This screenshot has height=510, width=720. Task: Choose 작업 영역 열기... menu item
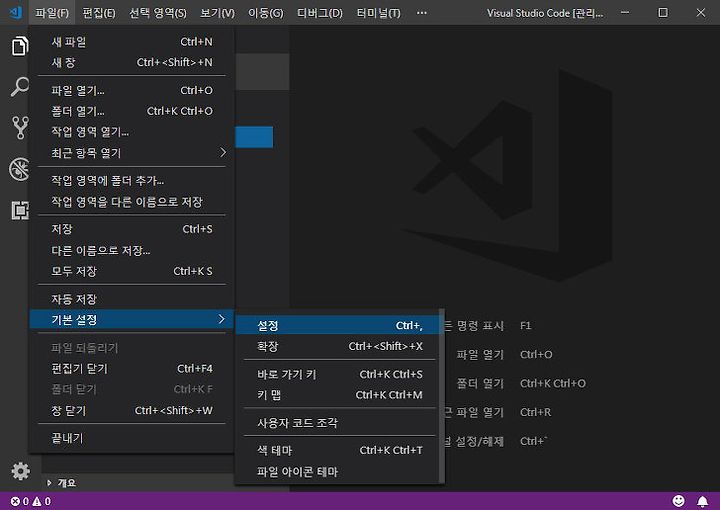[x=132, y=132]
